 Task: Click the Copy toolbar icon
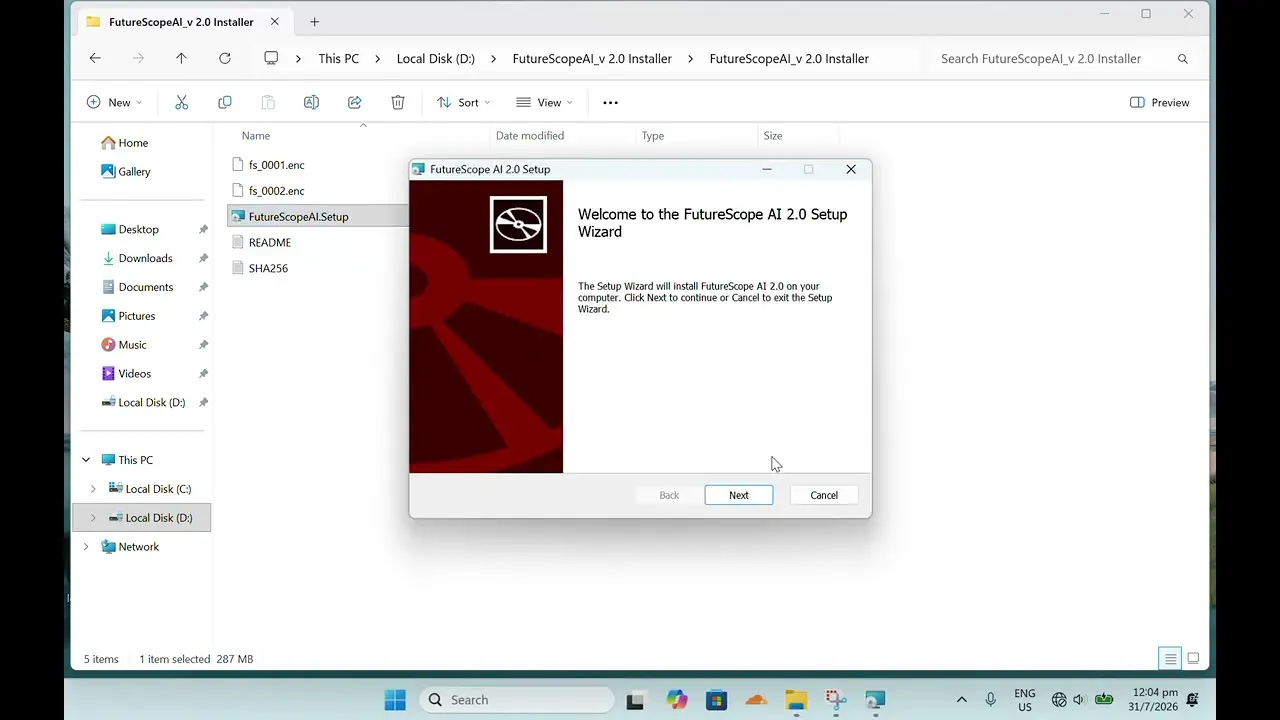225,102
